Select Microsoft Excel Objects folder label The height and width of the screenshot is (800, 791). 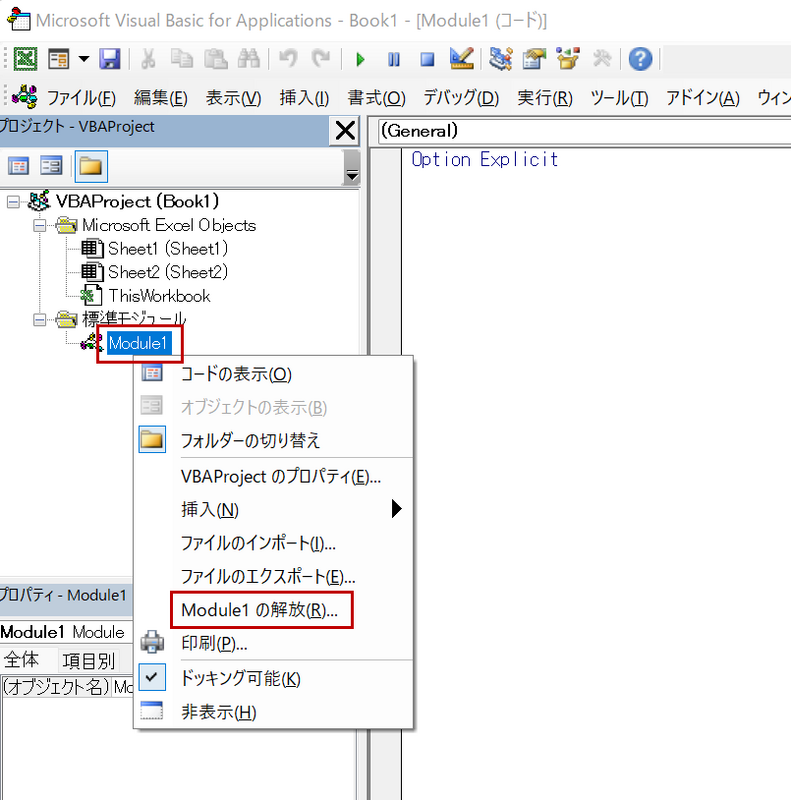click(169, 225)
